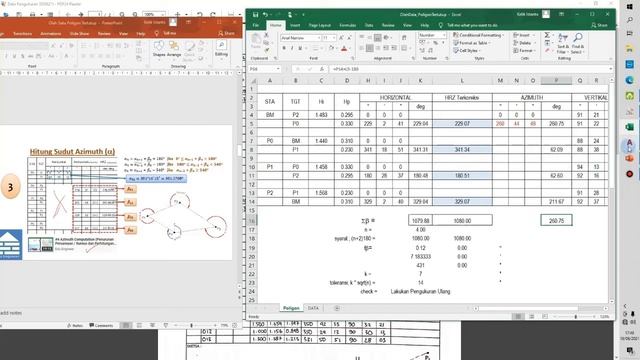Viewport: 640px width, 360px height.
Task: Open Editing group in PowerPoint
Action: point(221,49)
